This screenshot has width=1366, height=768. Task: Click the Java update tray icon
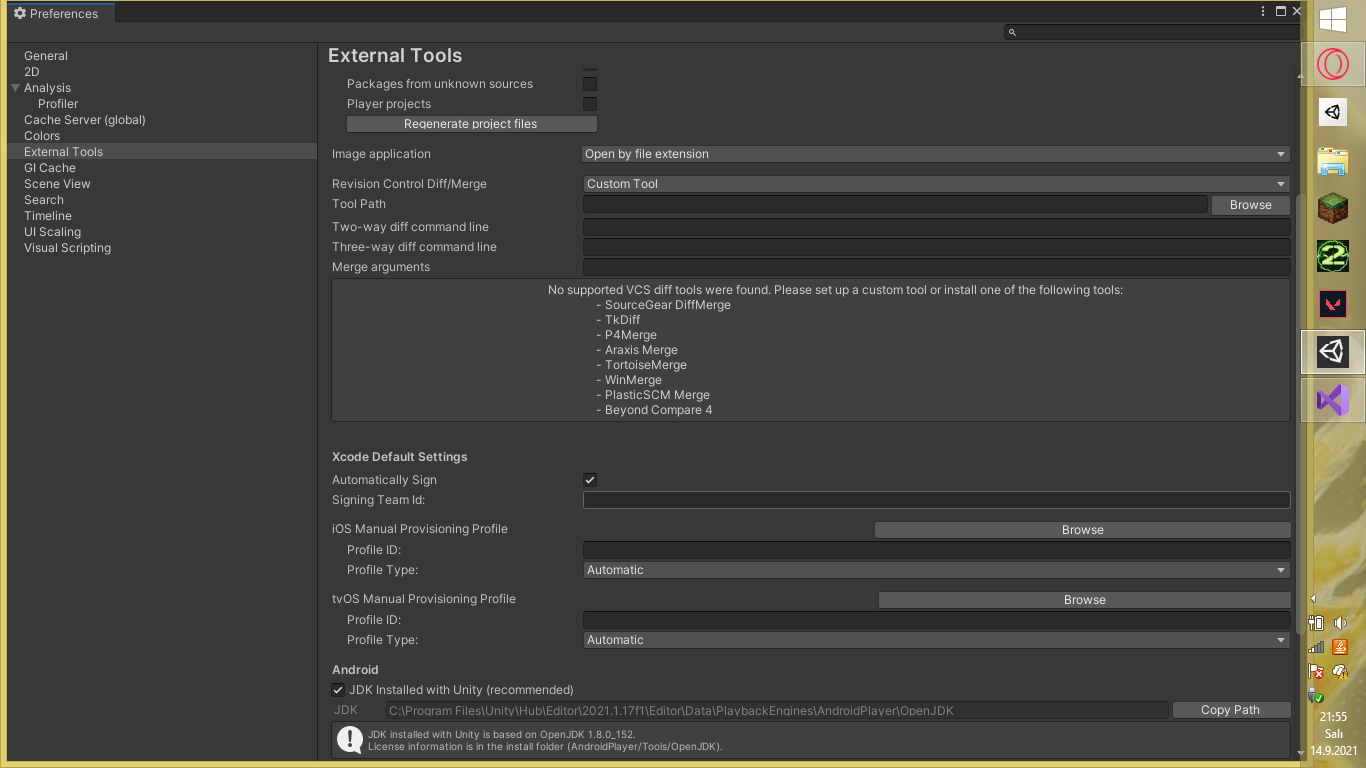1340,647
